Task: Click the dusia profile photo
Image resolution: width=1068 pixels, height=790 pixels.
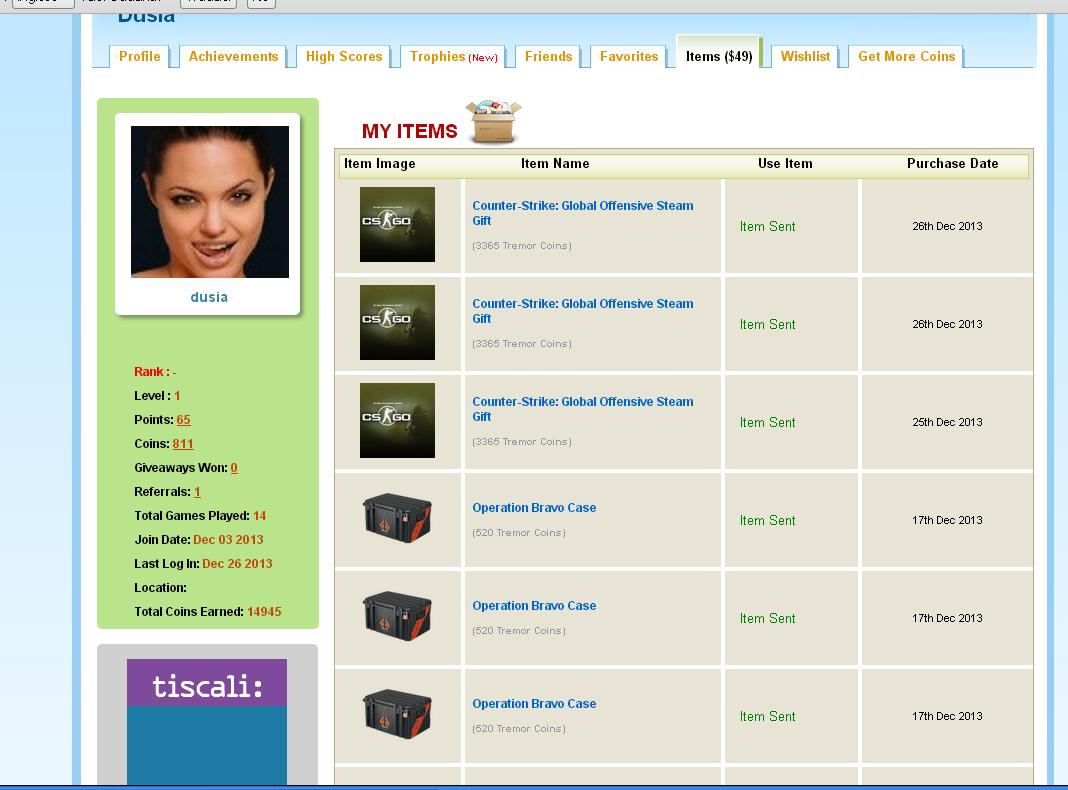Action: 210,202
